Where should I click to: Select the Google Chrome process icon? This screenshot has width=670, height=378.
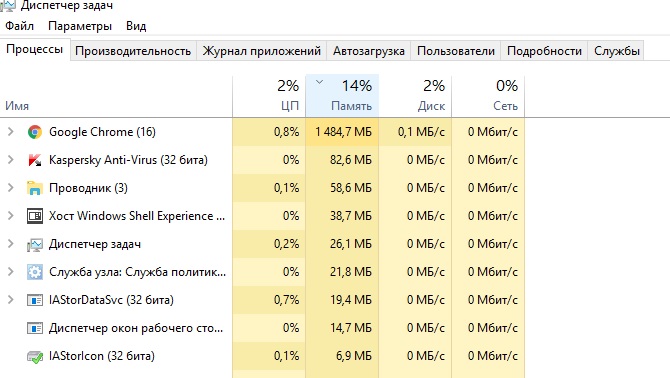[x=35, y=132]
